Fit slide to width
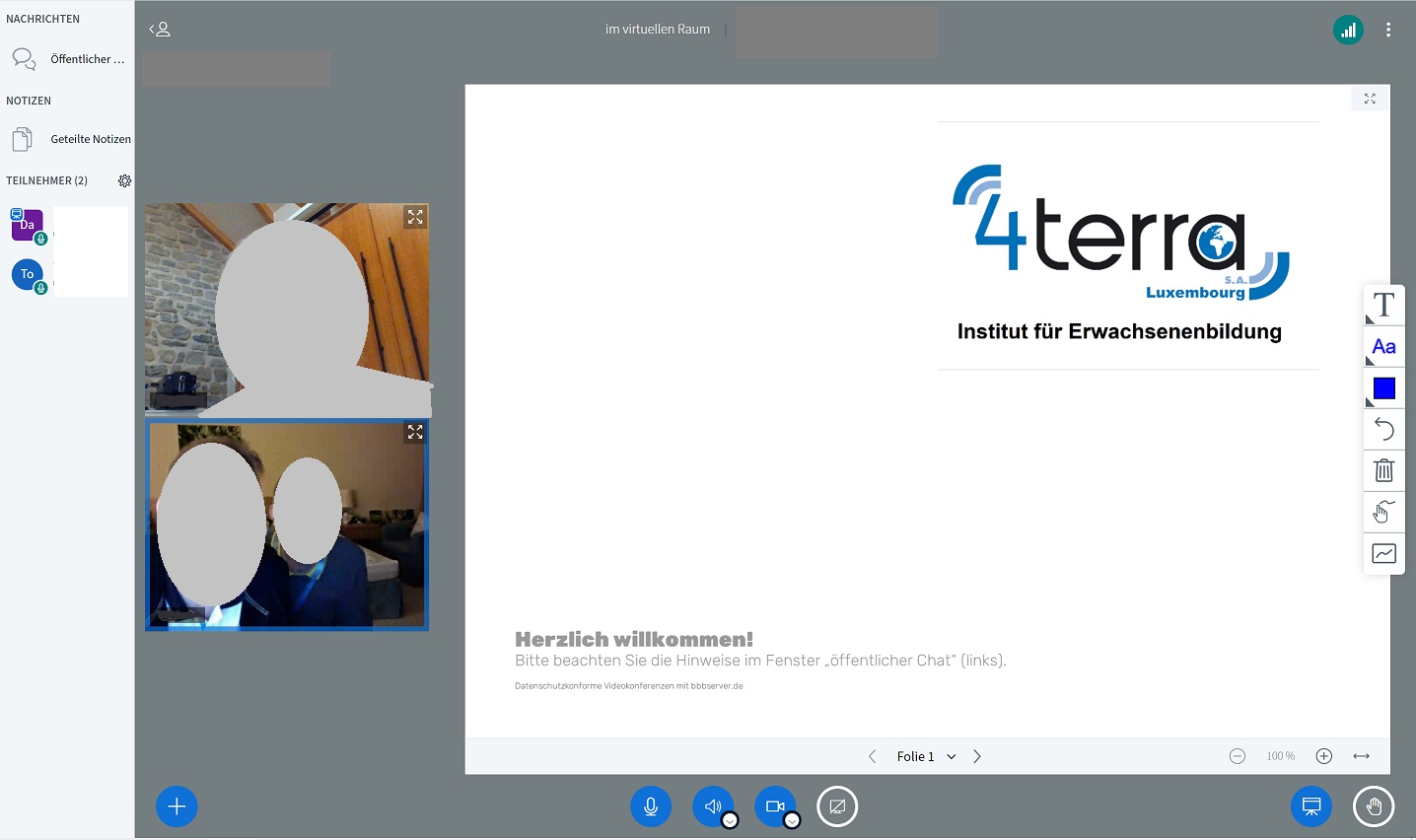Image resolution: width=1416 pixels, height=840 pixels. (x=1362, y=756)
